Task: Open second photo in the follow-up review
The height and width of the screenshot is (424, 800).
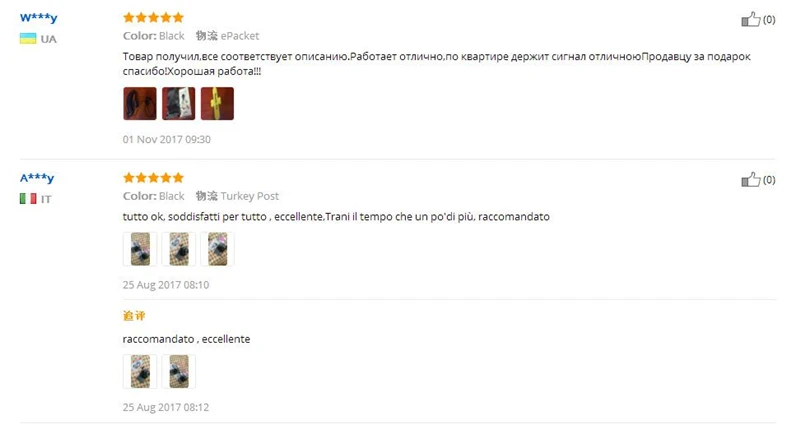Action: coord(179,371)
